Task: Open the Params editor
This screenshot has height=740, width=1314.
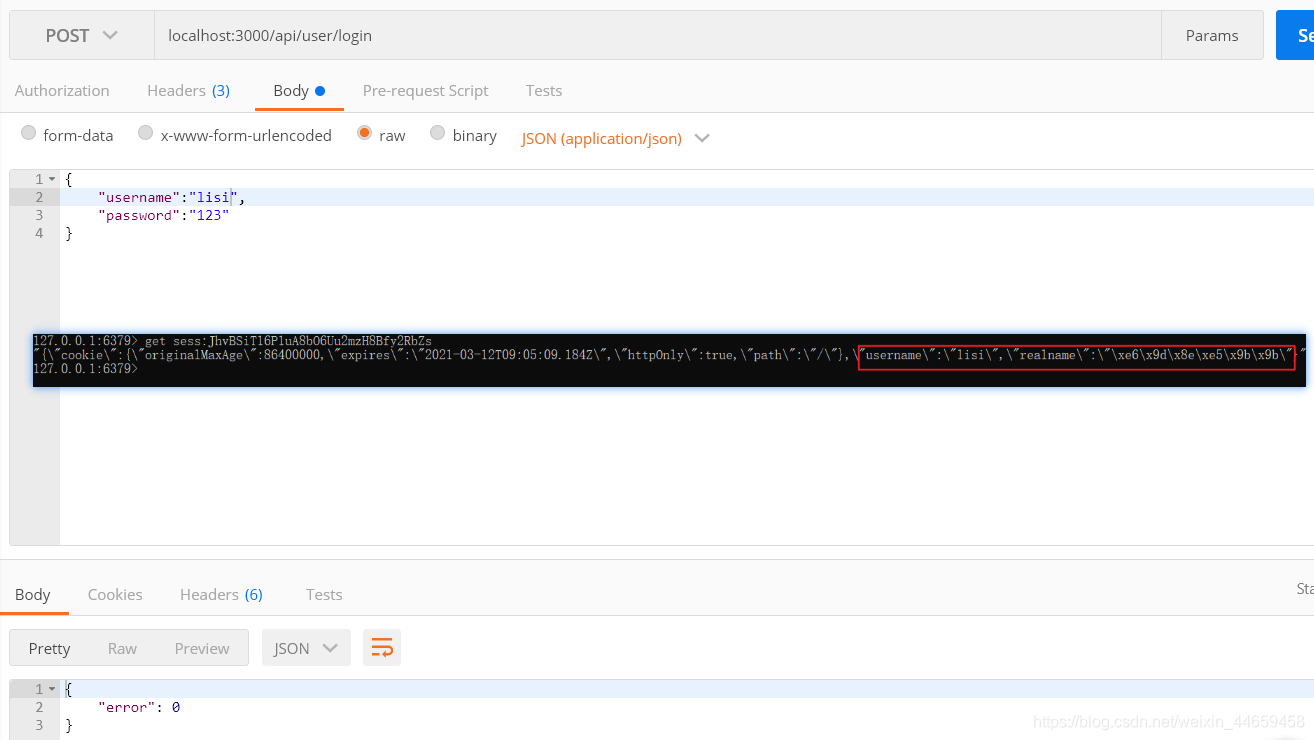Action: [x=1212, y=35]
